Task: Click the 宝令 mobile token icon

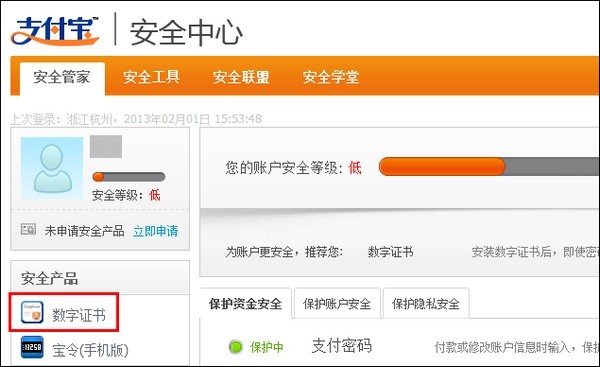Action: pyautogui.click(x=32, y=347)
